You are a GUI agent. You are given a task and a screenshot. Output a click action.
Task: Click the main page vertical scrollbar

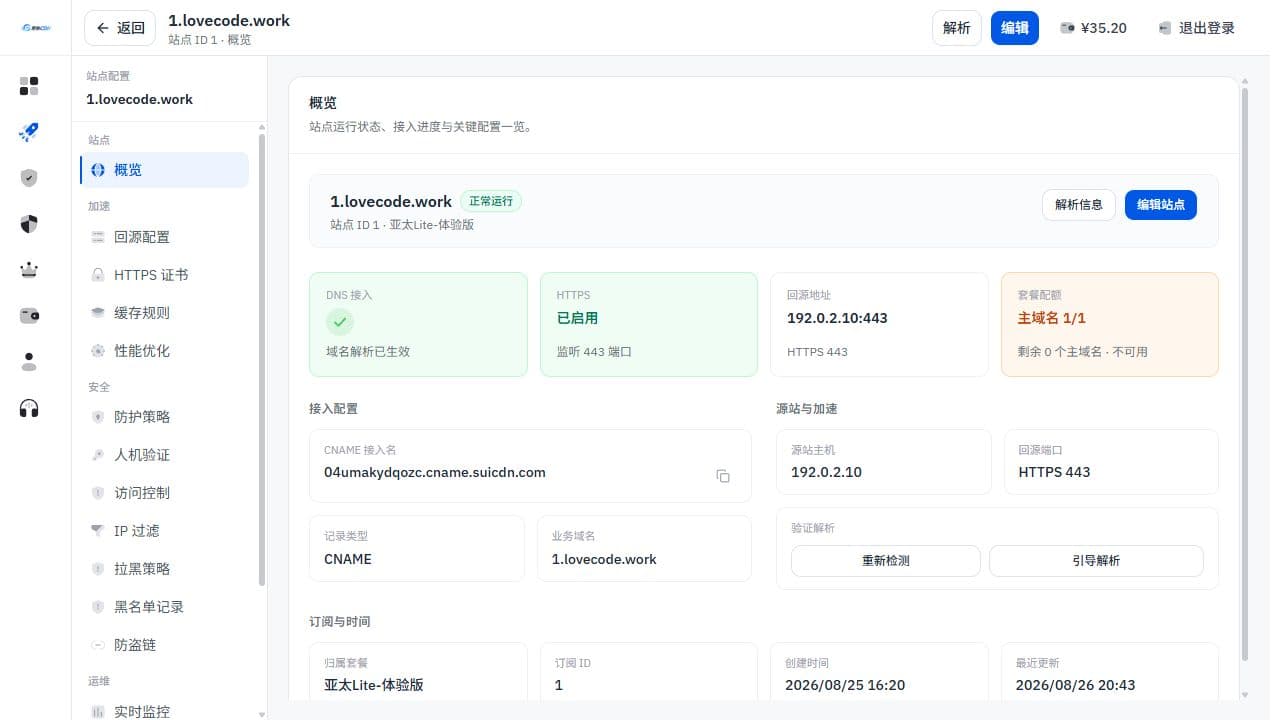(1245, 375)
